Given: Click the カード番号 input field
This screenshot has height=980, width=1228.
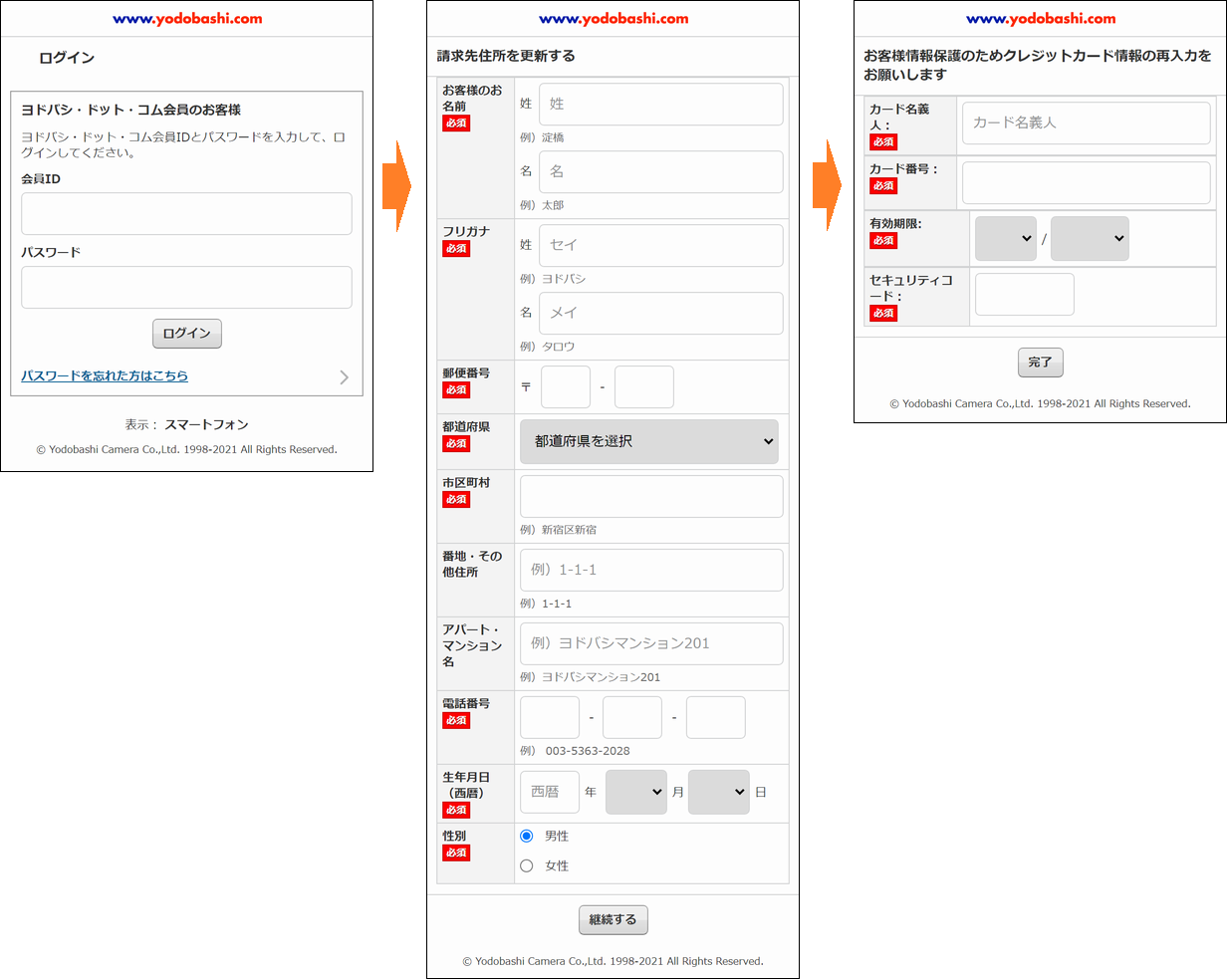Looking at the screenshot, I should pos(1086,183).
